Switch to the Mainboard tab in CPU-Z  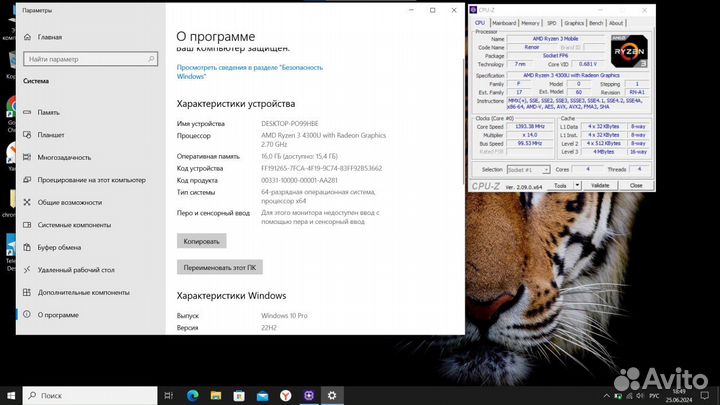[504, 23]
